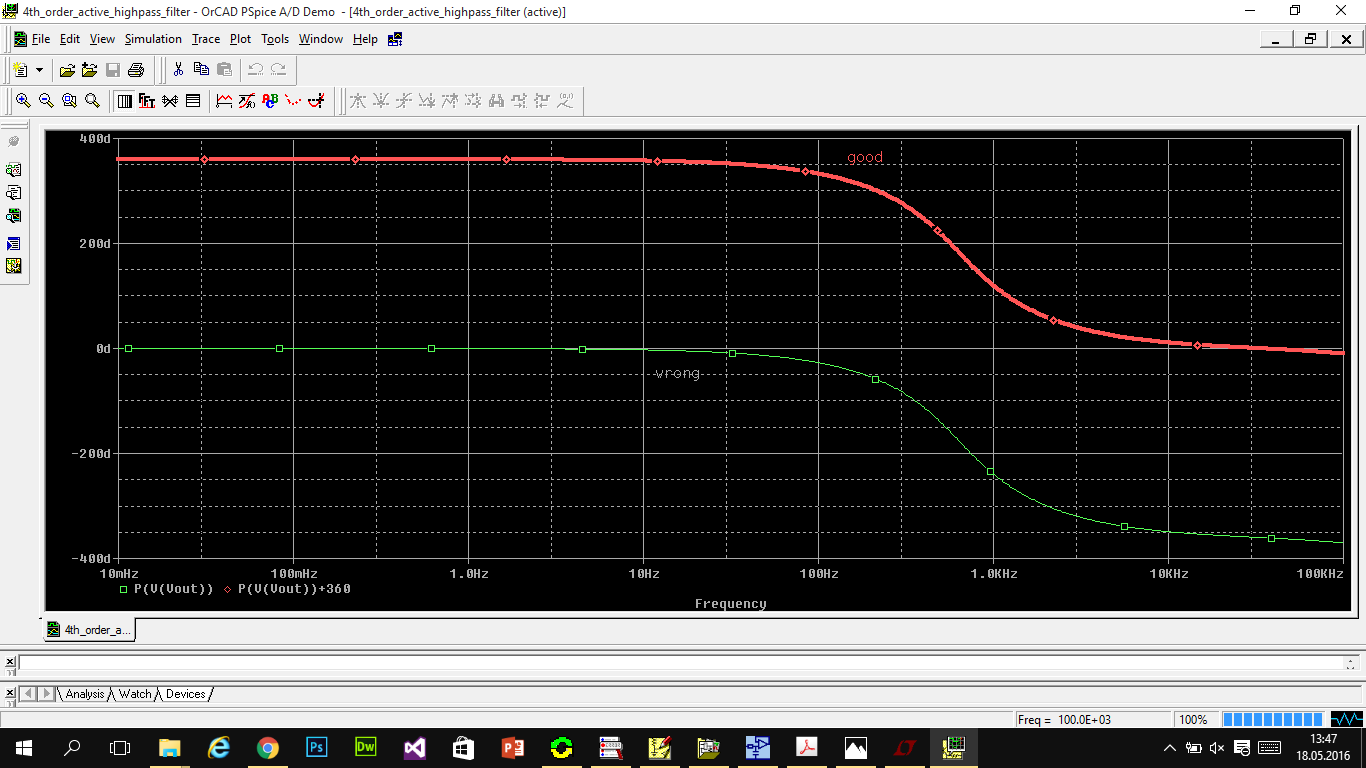Toggle Mark Data Points icon
The width and height of the screenshot is (1366, 768).
point(293,101)
